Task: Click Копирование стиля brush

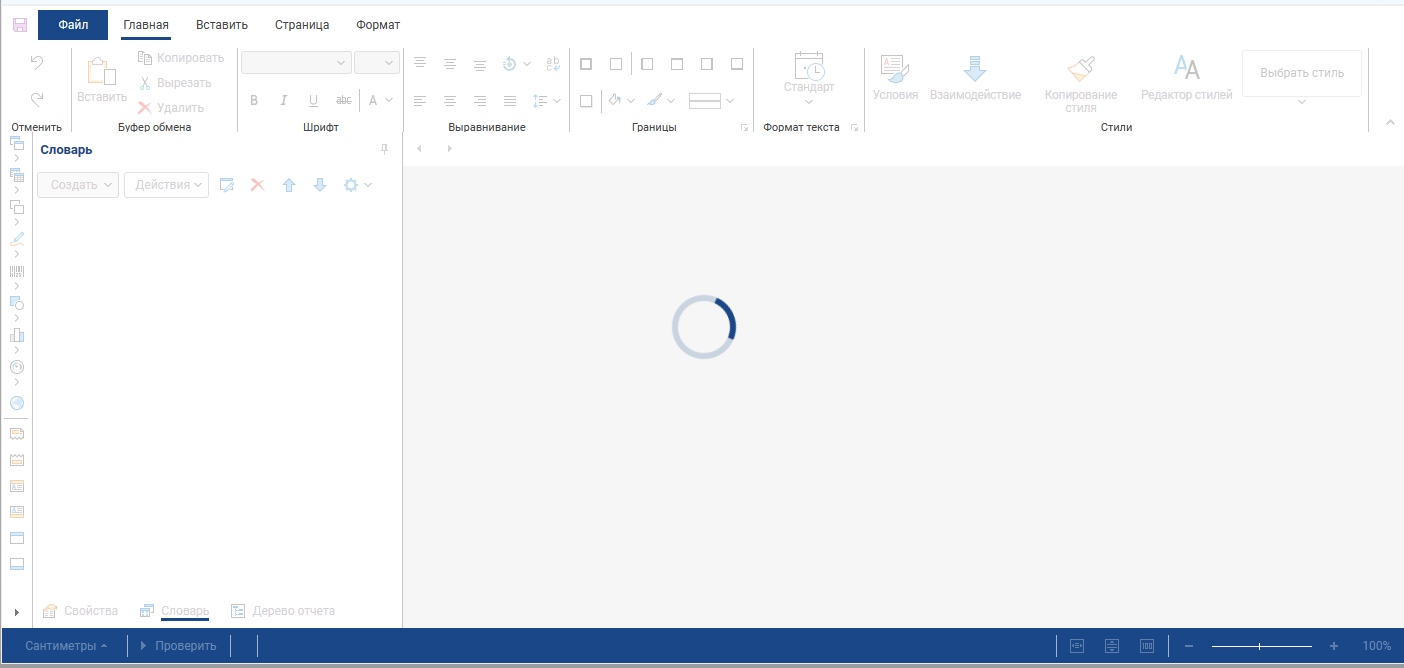Action: 1081,83
